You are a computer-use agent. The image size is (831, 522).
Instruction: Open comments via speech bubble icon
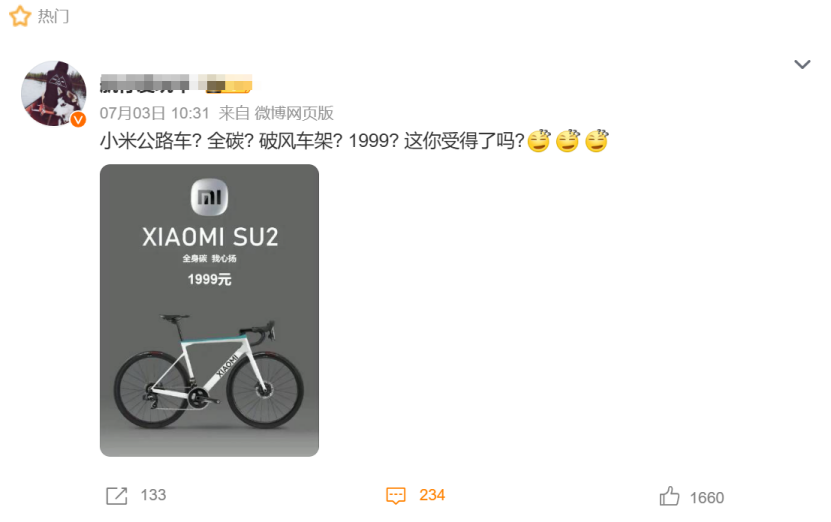(396, 496)
